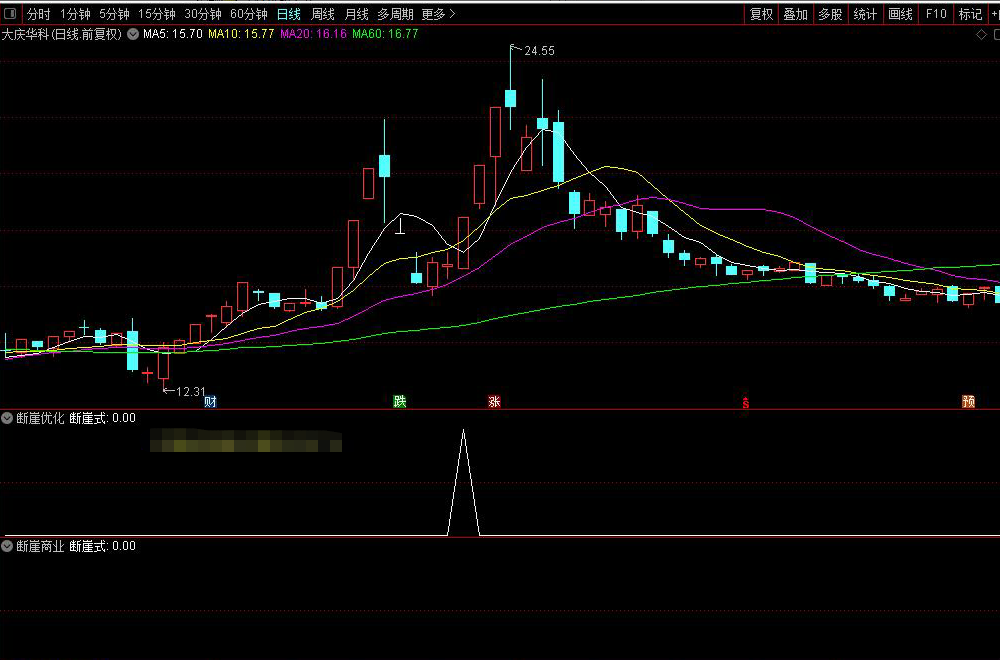1000x660 pixels.
Task: Click the 断崖商业 indicator name
Action: click(40, 546)
